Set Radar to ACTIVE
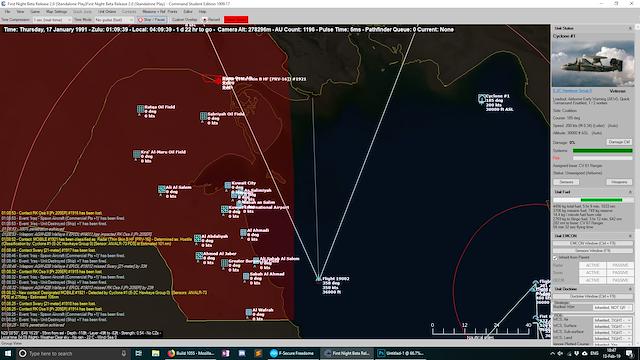 [592, 265]
